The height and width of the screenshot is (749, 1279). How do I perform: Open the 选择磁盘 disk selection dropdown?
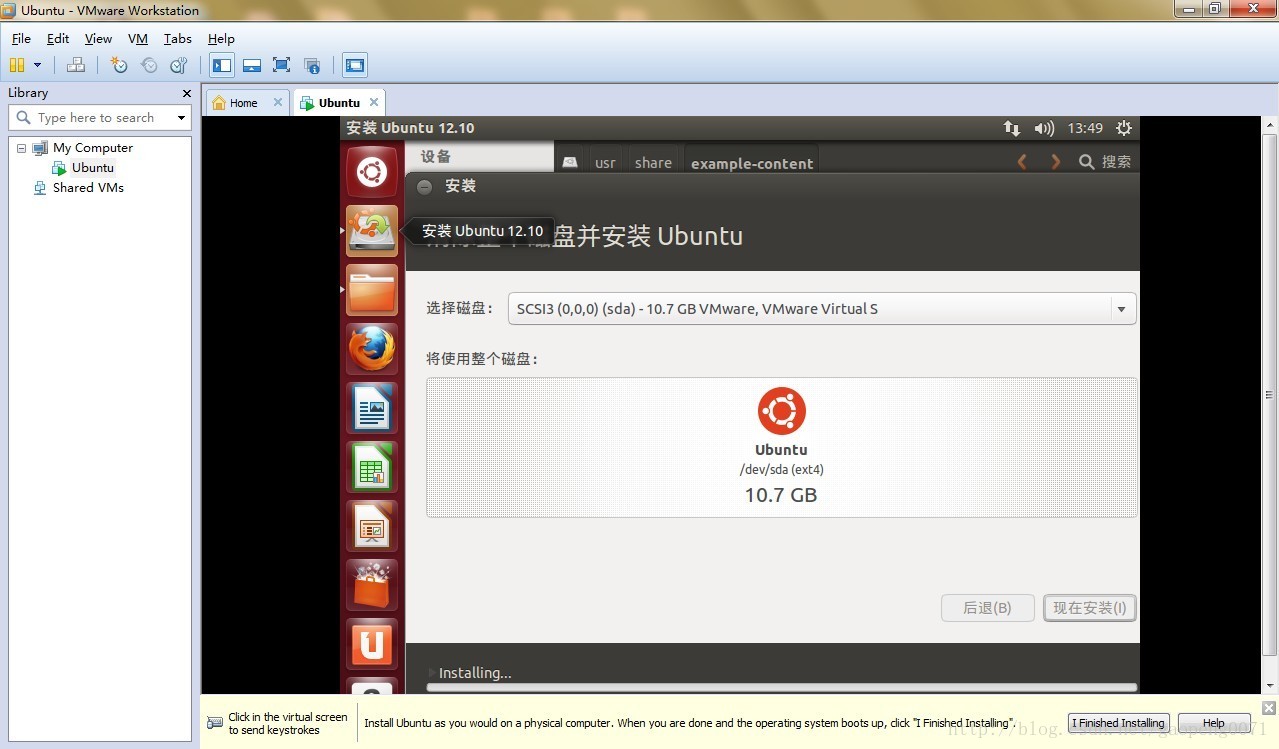(x=822, y=309)
